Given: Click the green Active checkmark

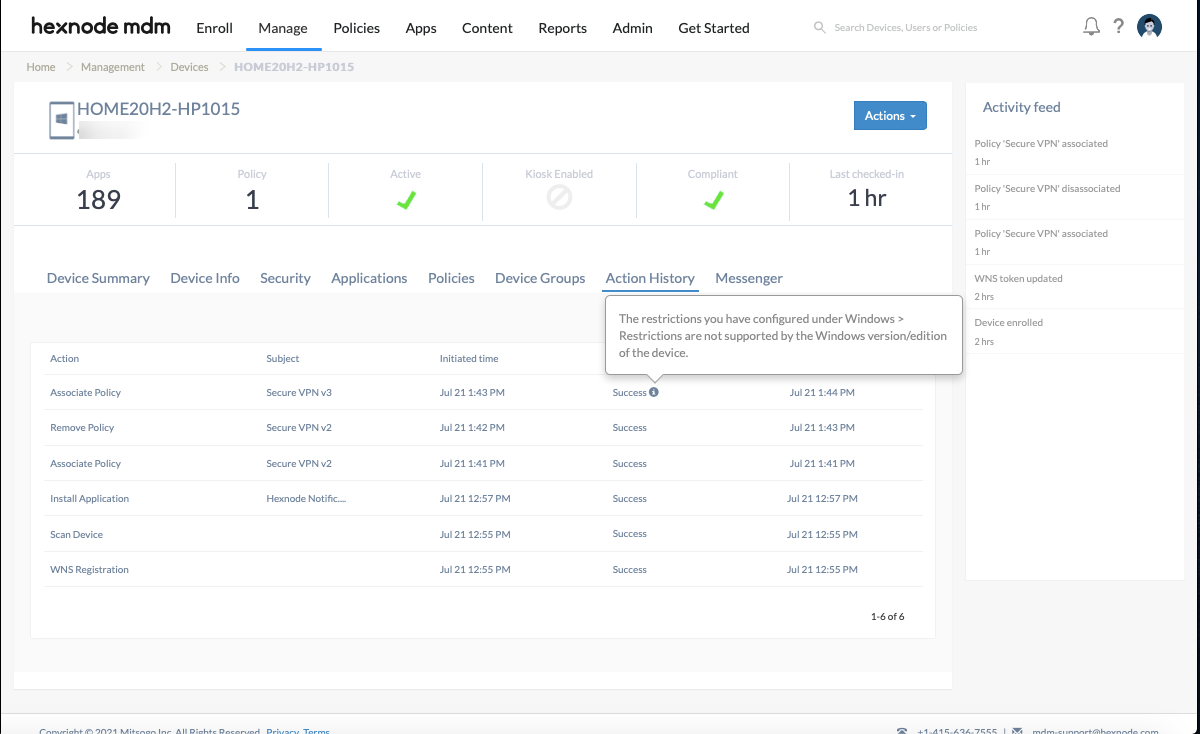Looking at the screenshot, I should tap(405, 199).
